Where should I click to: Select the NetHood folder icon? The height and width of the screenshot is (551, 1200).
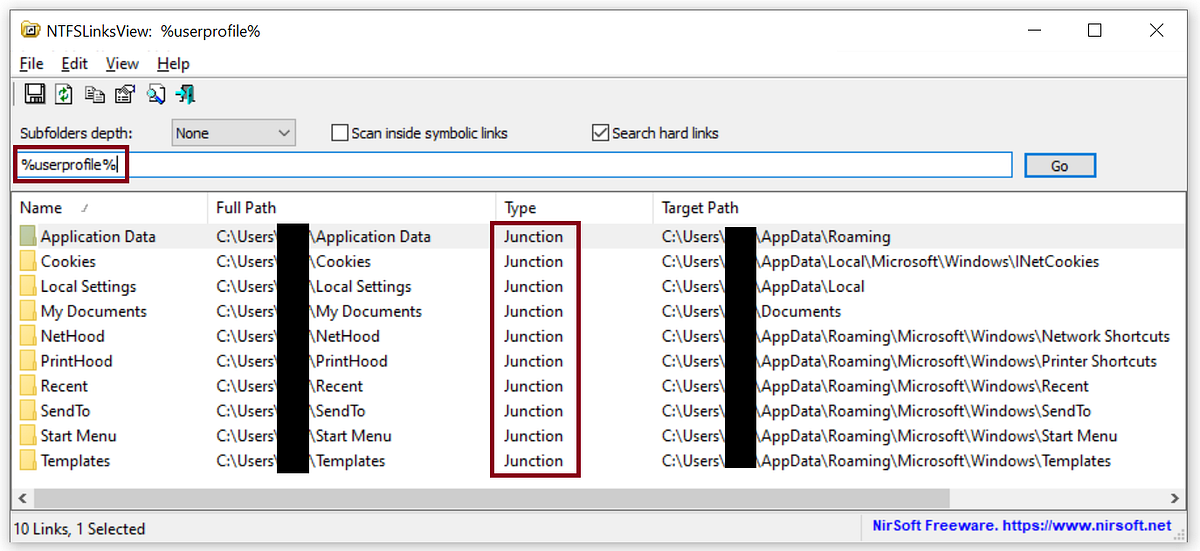[28, 337]
